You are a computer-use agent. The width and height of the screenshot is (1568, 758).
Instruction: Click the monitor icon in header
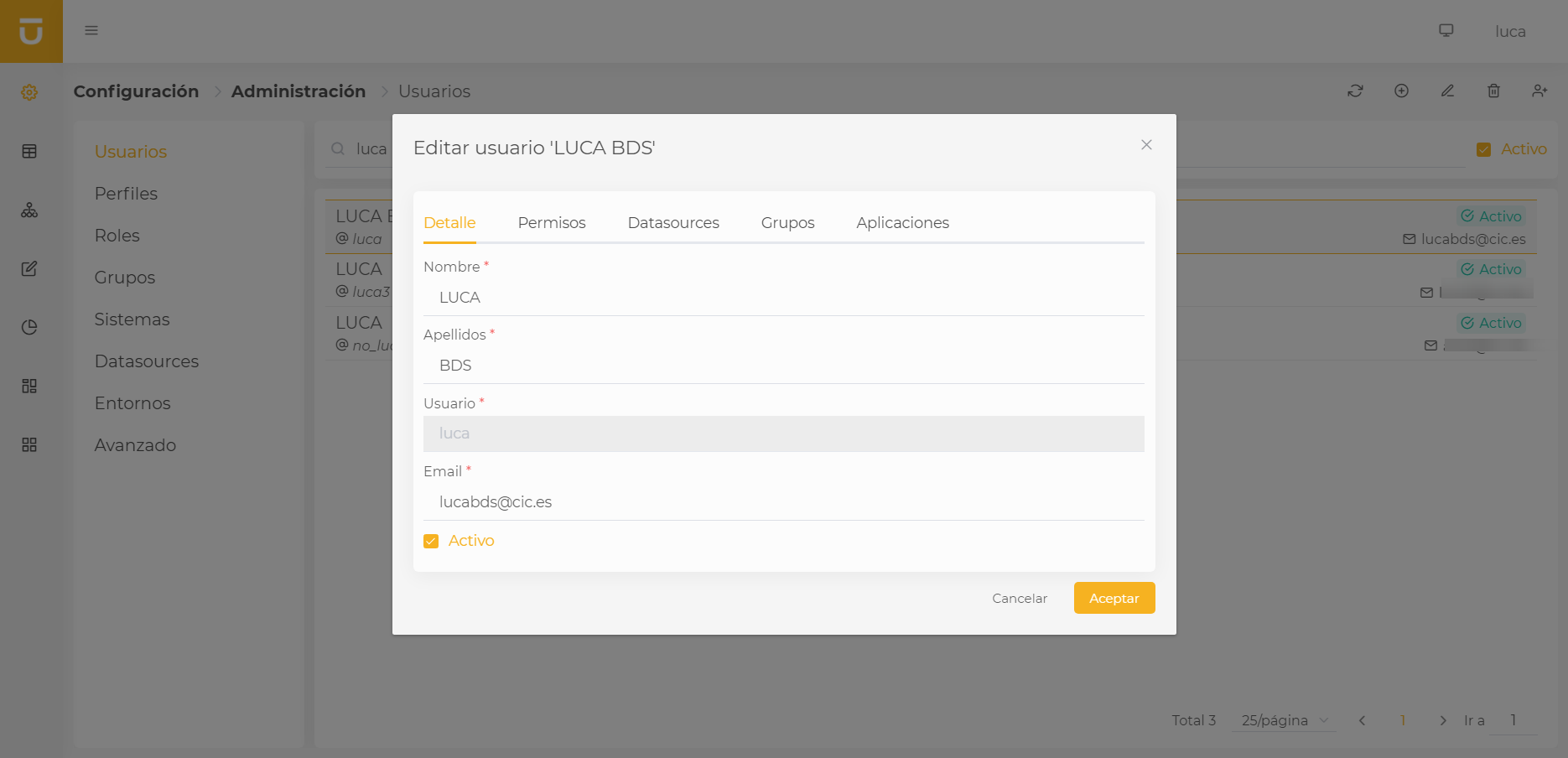(1446, 31)
